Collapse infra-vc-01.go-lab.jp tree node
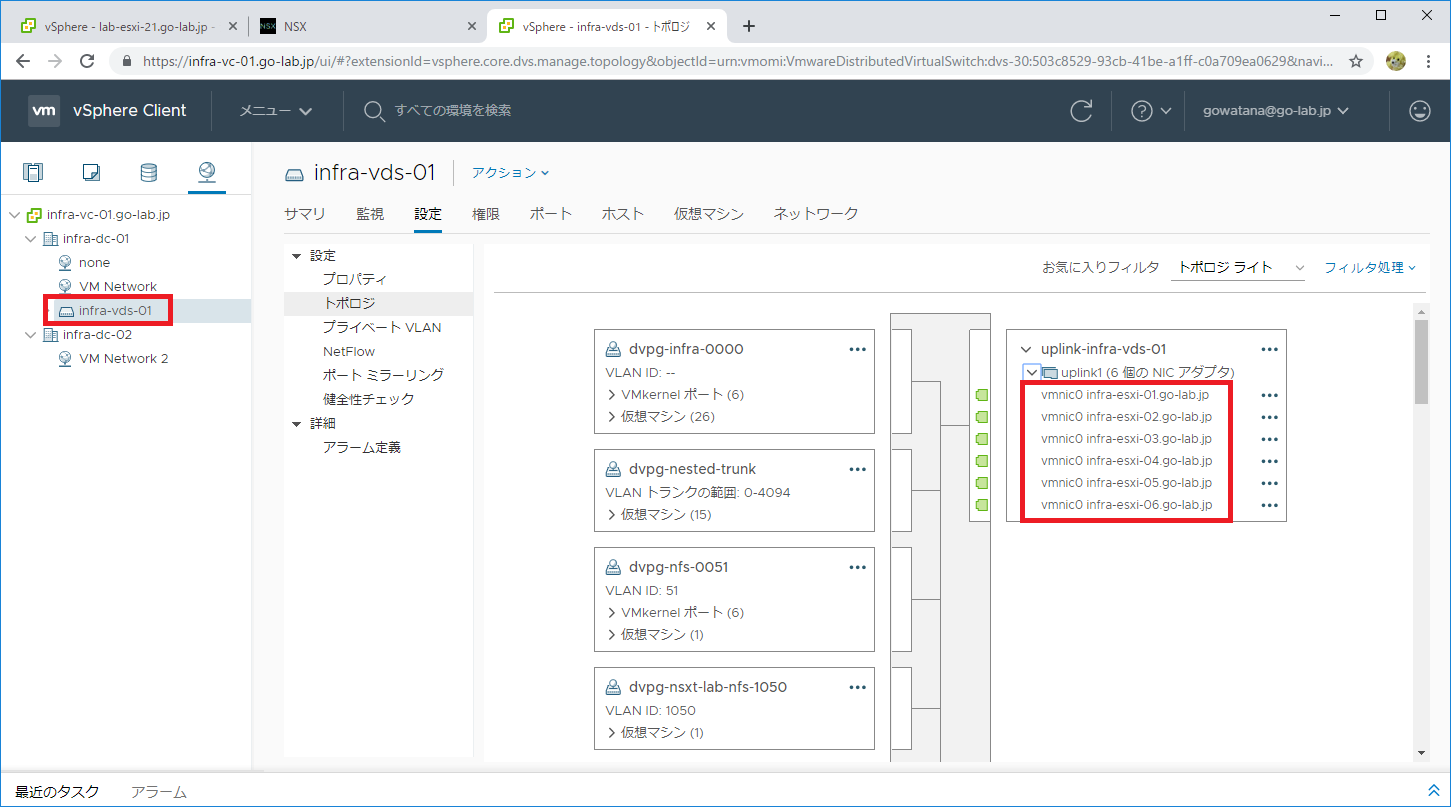1451x807 pixels. click(14, 215)
